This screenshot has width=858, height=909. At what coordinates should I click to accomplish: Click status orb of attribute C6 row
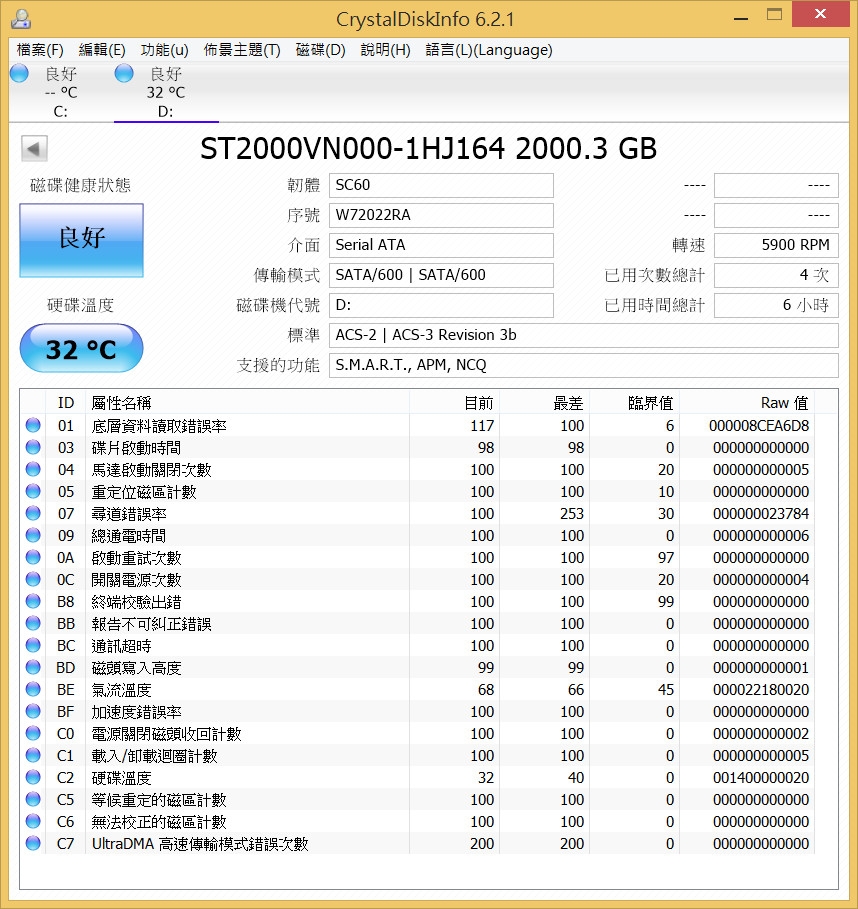coord(33,822)
